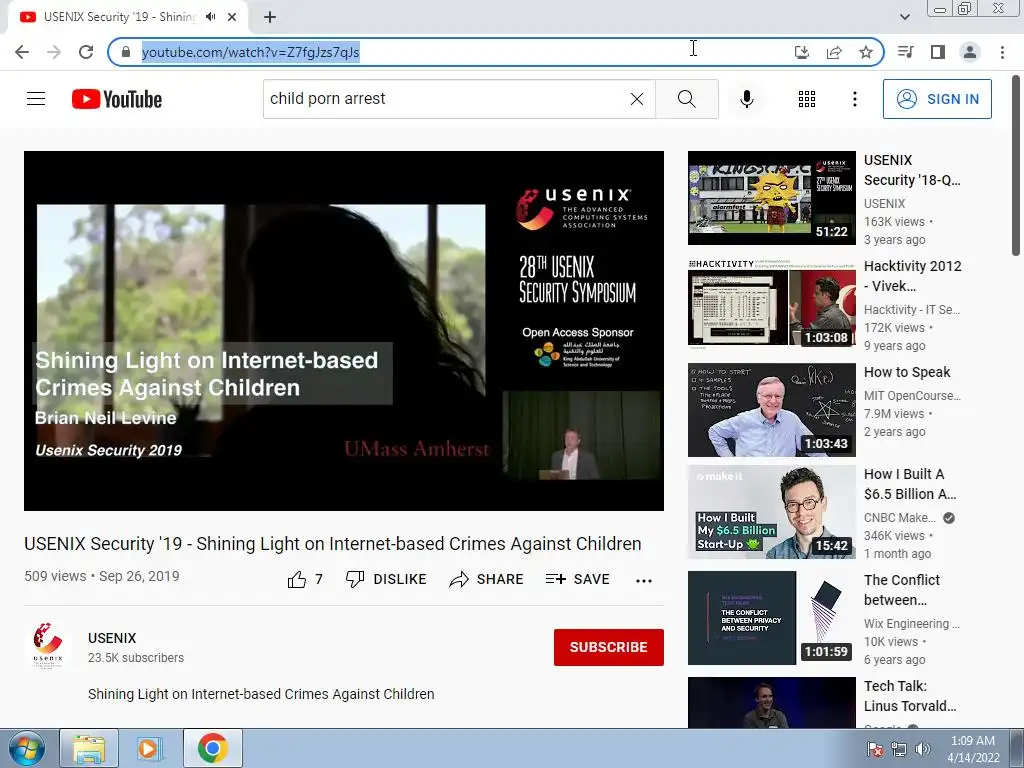
Task: Reload the current YouTube page
Action: point(86,52)
